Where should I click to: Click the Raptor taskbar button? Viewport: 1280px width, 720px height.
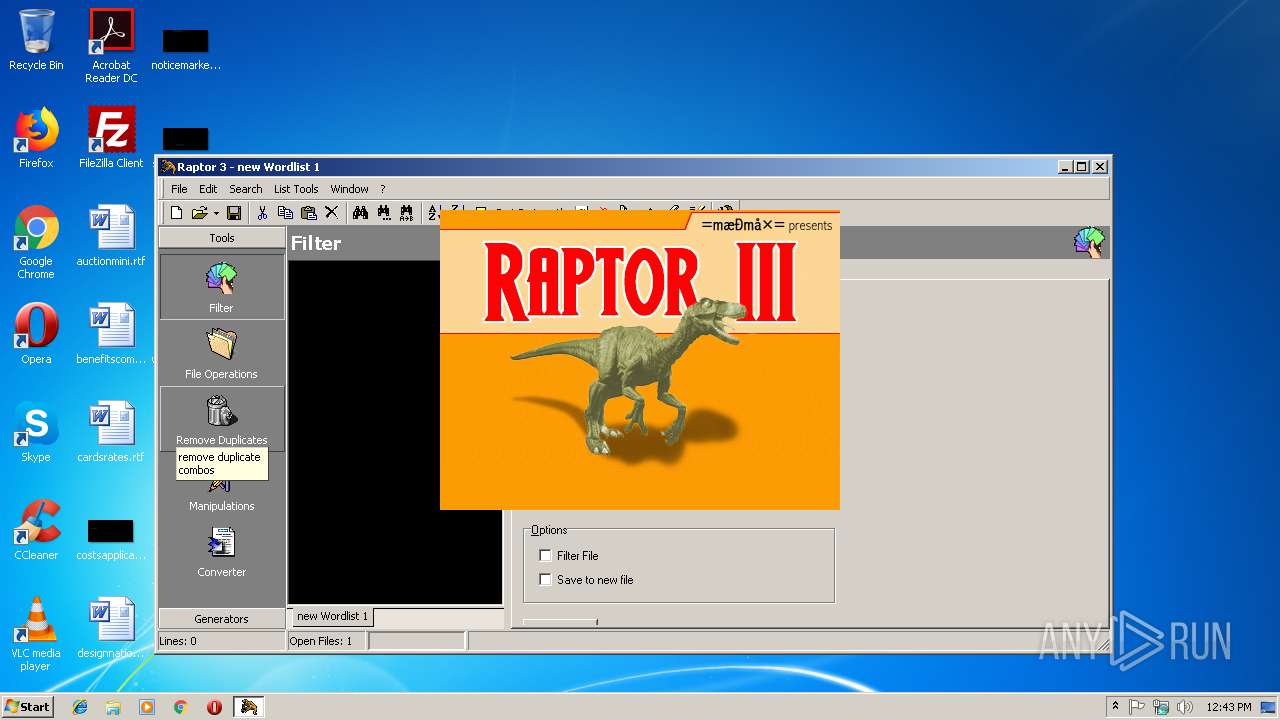(x=248, y=707)
